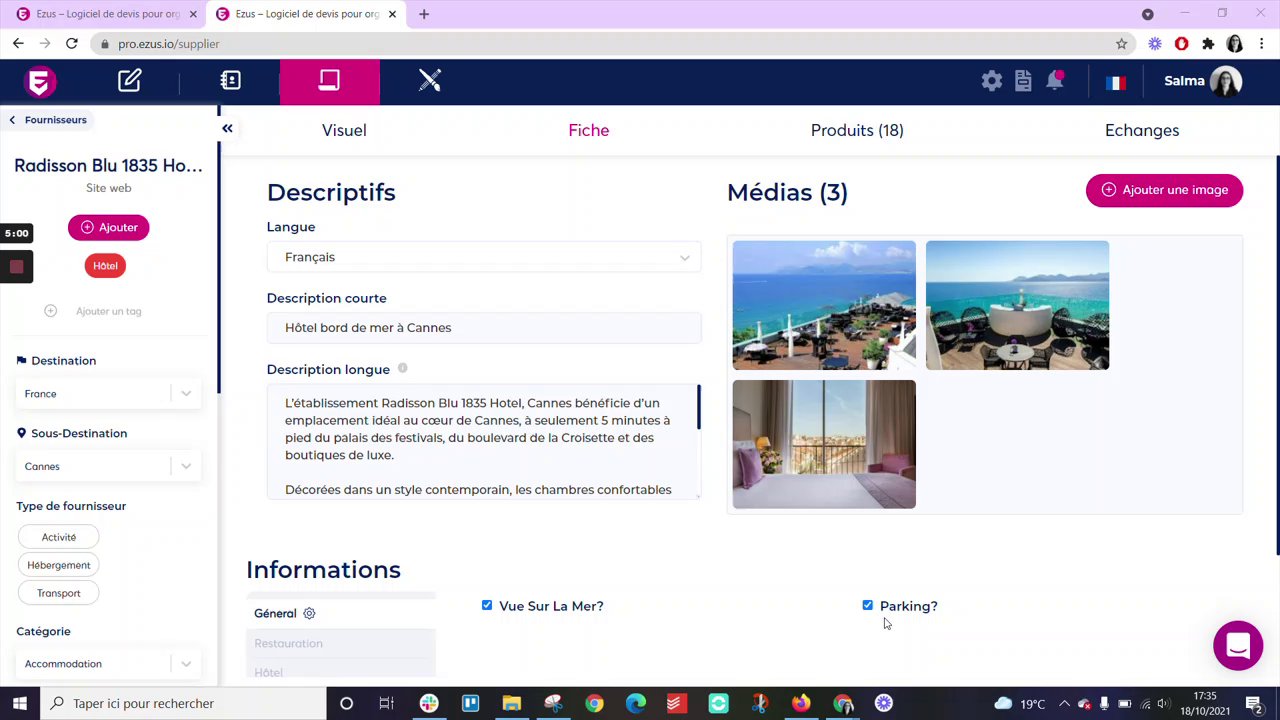Open the taskbar clock and date
The height and width of the screenshot is (720, 1280).
pyautogui.click(x=1205, y=704)
